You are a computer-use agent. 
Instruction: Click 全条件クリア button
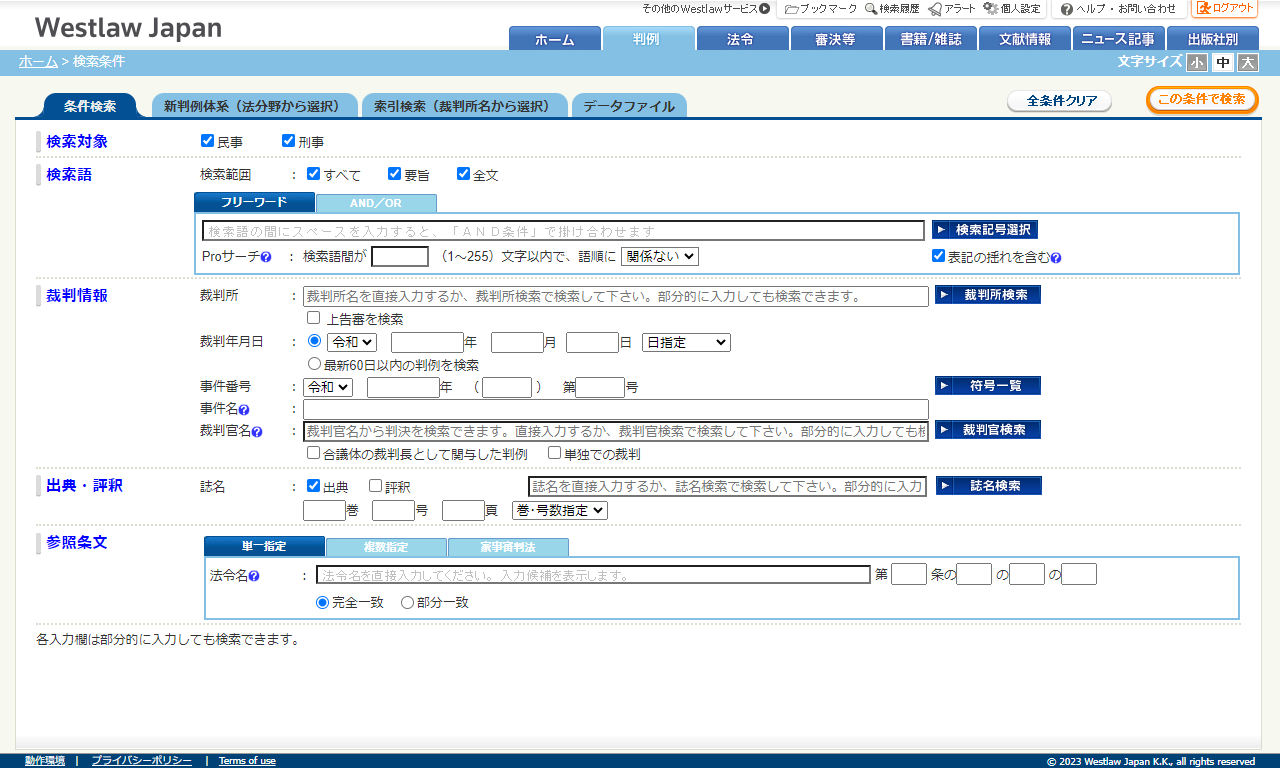point(1059,101)
